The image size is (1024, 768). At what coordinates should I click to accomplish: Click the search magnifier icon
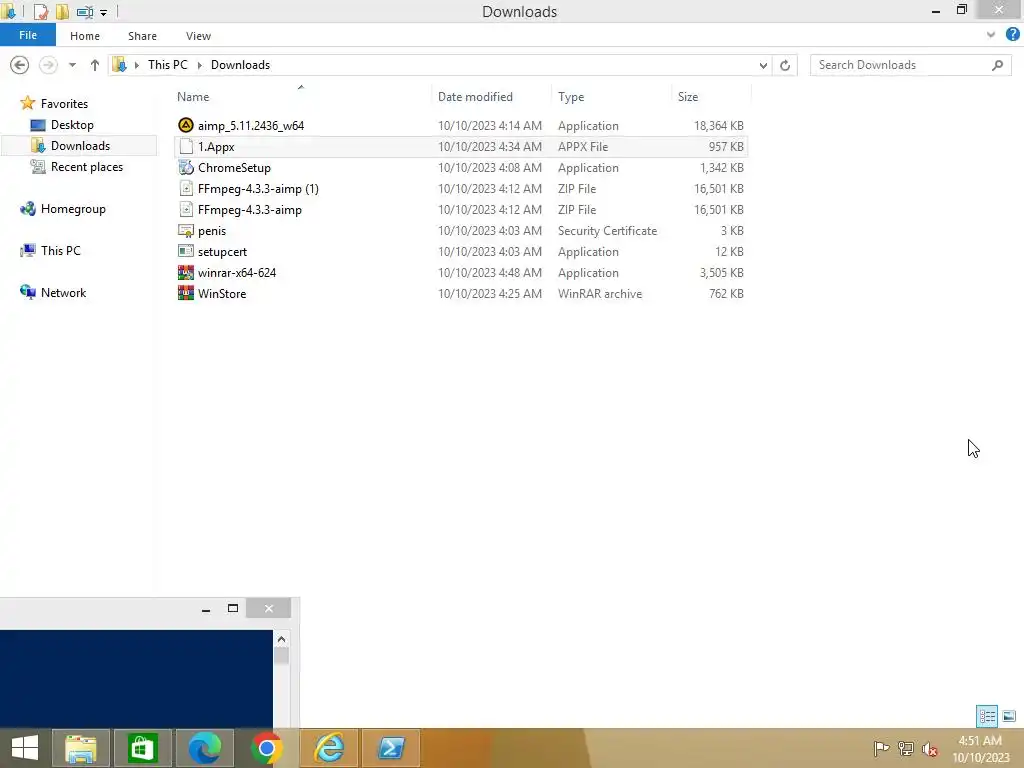[997, 65]
